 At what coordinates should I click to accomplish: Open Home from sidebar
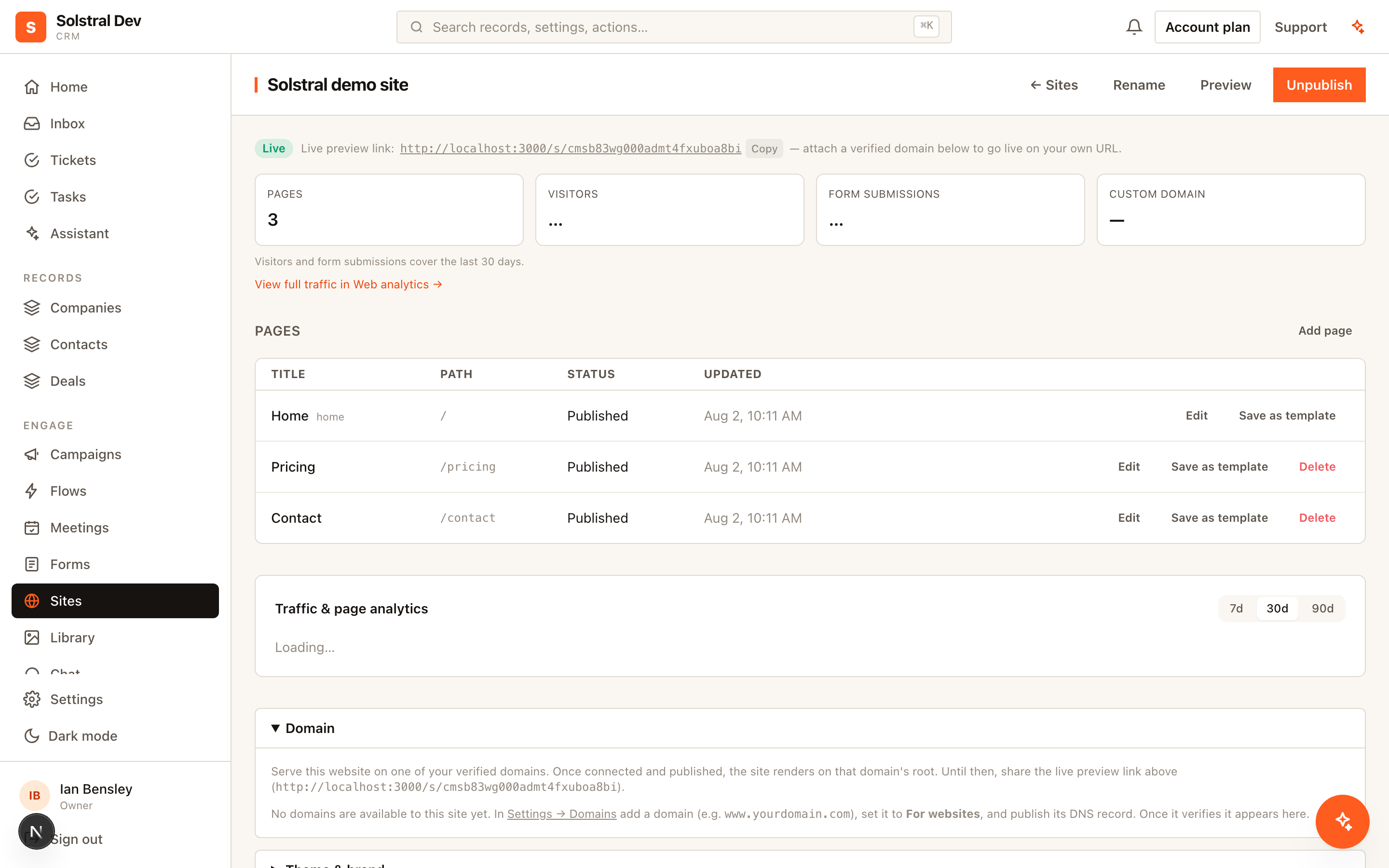click(x=115, y=87)
